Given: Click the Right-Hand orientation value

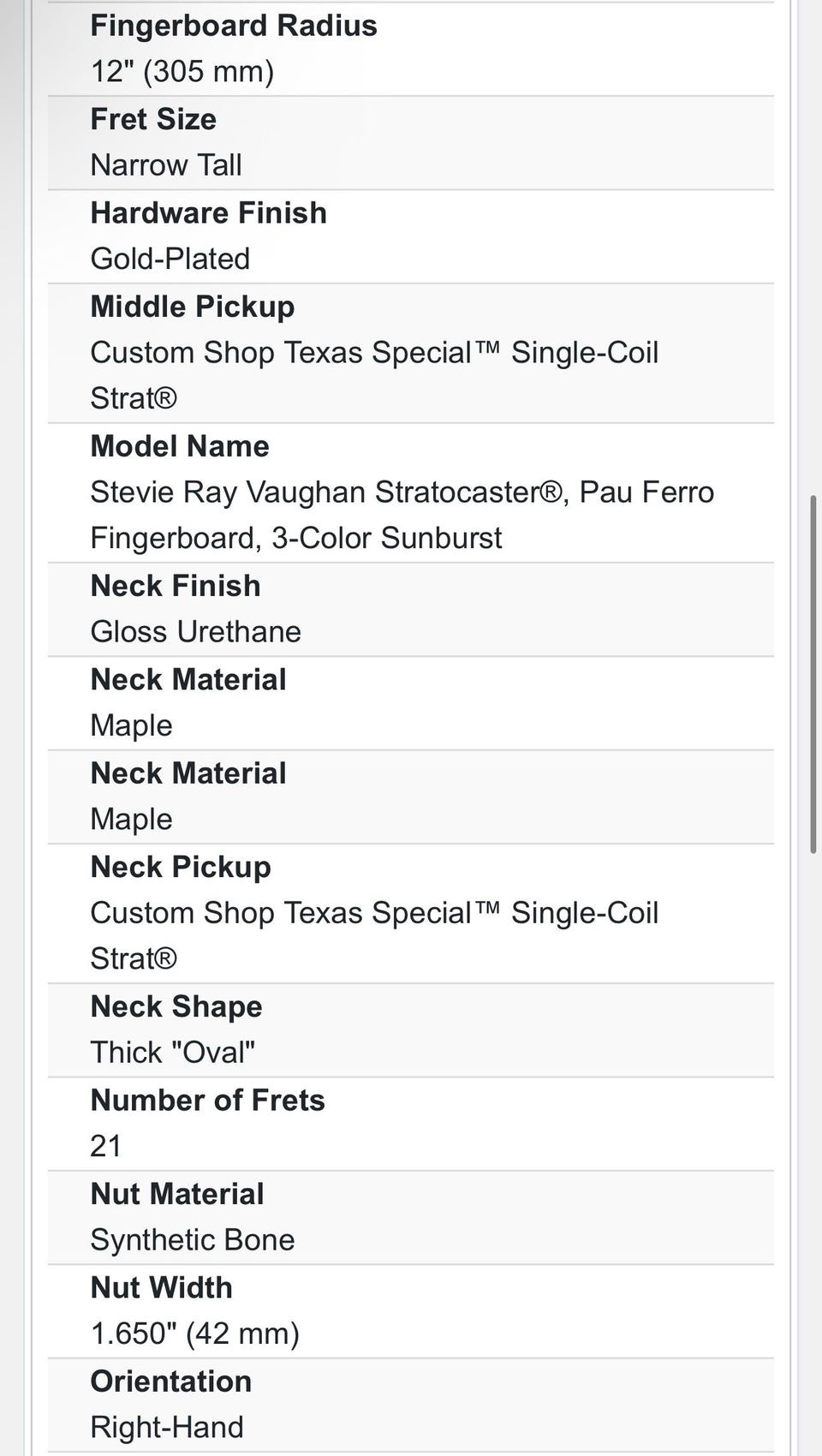Looking at the screenshot, I should click(167, 1428).
